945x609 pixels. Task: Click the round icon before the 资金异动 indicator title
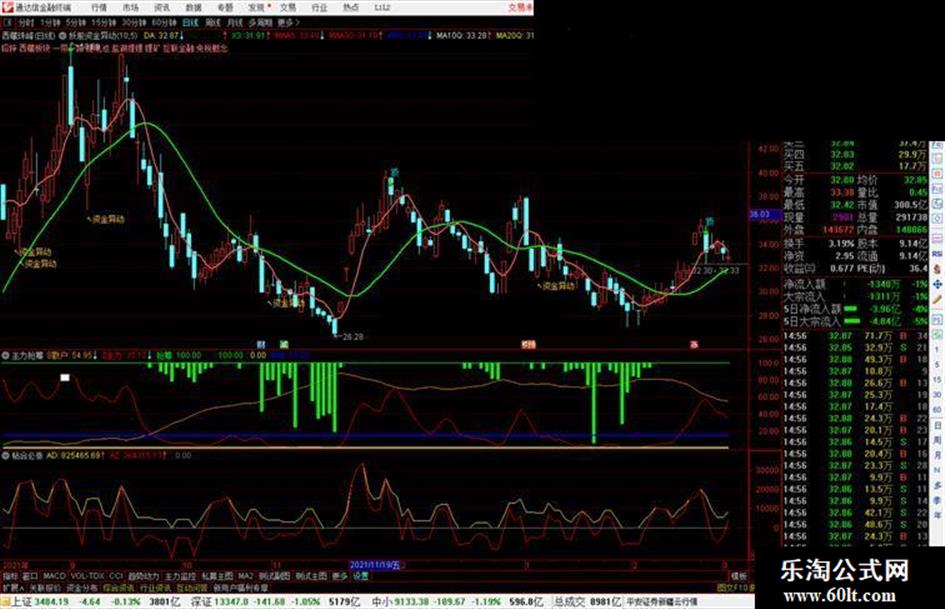(64, 36)
